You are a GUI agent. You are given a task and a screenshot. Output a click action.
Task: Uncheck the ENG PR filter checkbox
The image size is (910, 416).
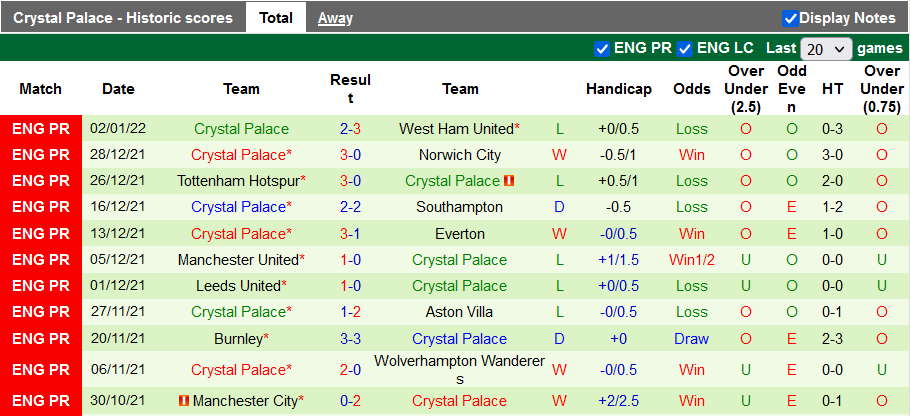point(602,49)
